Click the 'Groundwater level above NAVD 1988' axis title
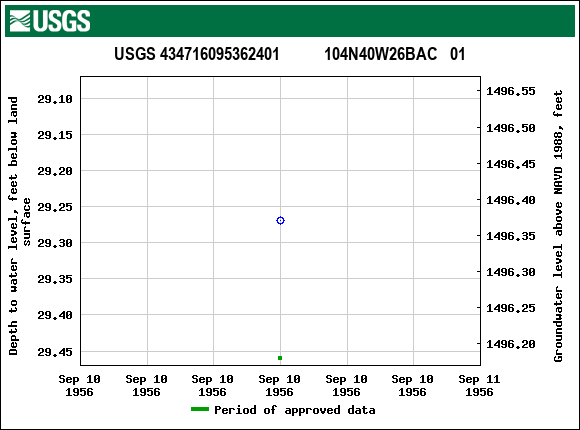The width and height of the screenshot is (580, 430). [x=558, y=226]
